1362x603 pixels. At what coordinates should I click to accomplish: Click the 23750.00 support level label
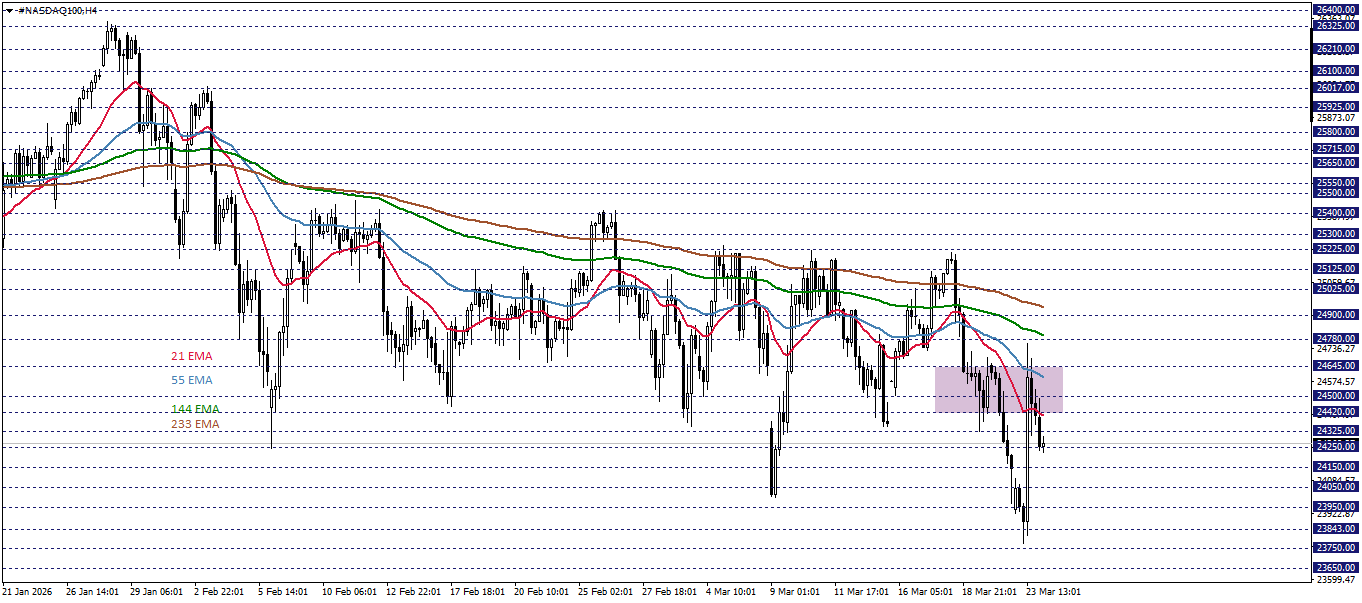click(x=1335, y=545)
